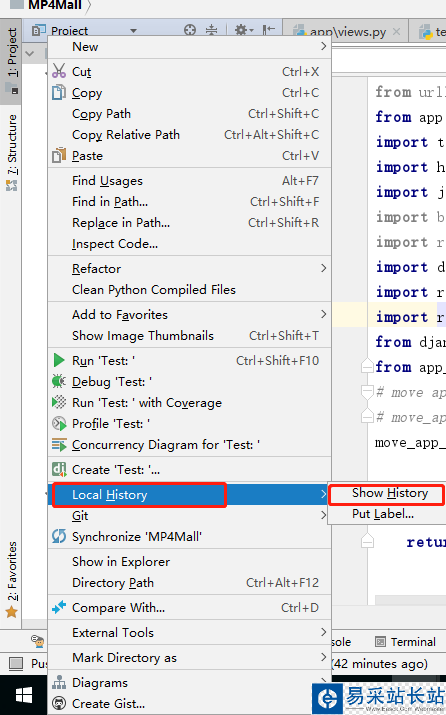
Task: Click the scroll from source target icon
Action: [190, 31]
